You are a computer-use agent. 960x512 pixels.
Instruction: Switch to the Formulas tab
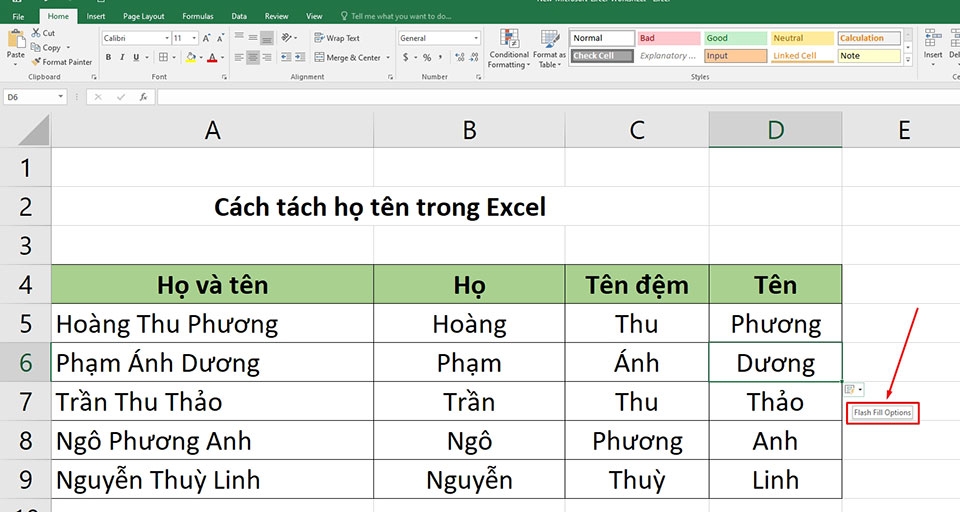198,17
